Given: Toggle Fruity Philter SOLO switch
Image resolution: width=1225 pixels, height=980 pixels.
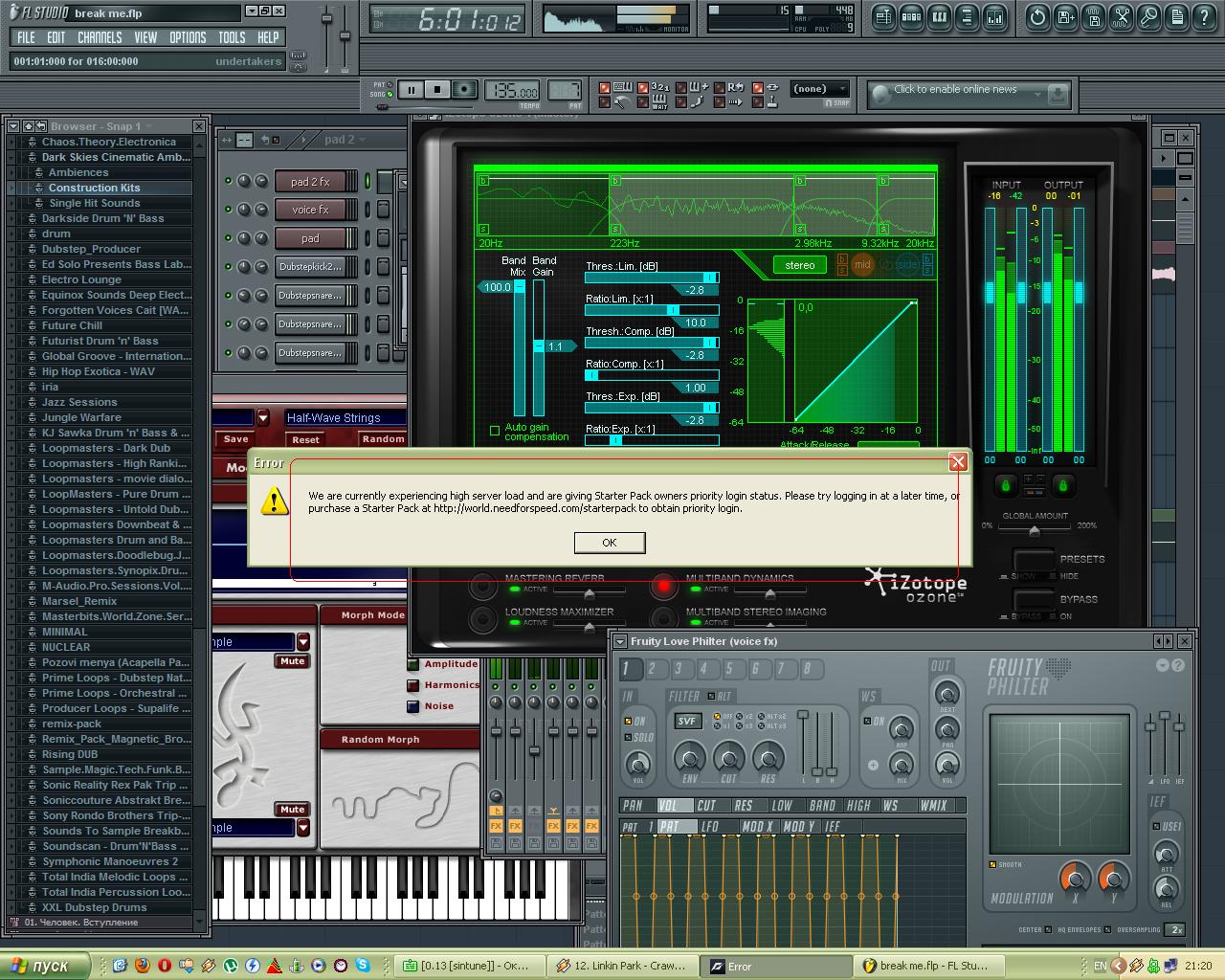Looking at the screenshot, I should point(628,738).
